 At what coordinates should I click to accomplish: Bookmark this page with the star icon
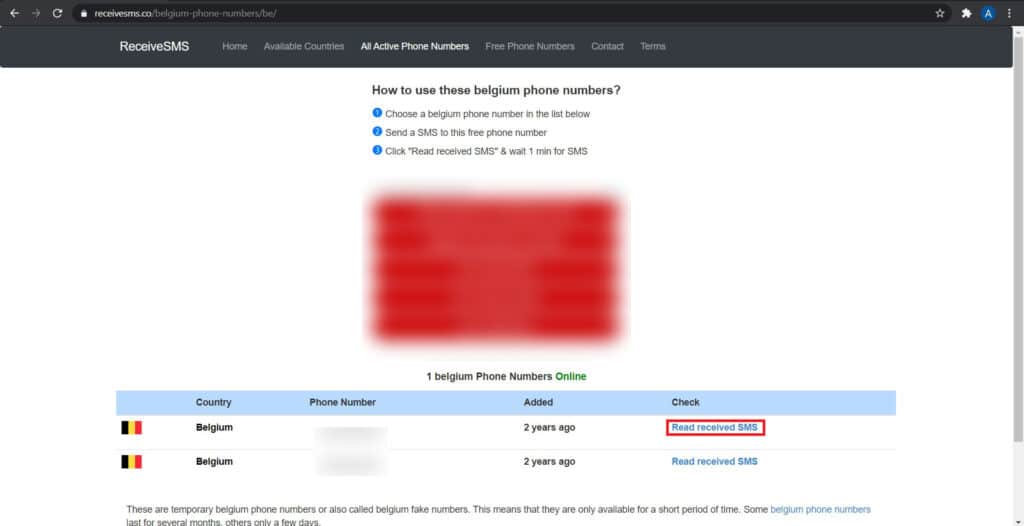(940, 13)
